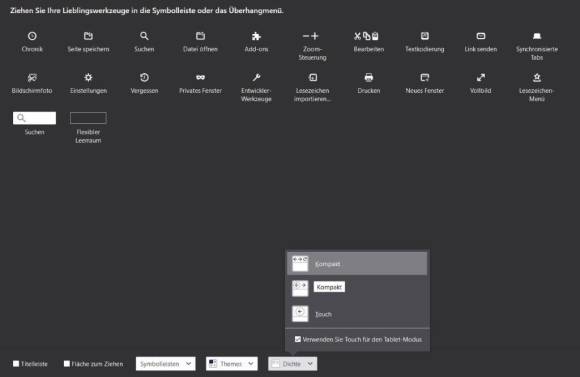Open the Symbolleisten dropdown
580x377 pixels.
[165, 364]
